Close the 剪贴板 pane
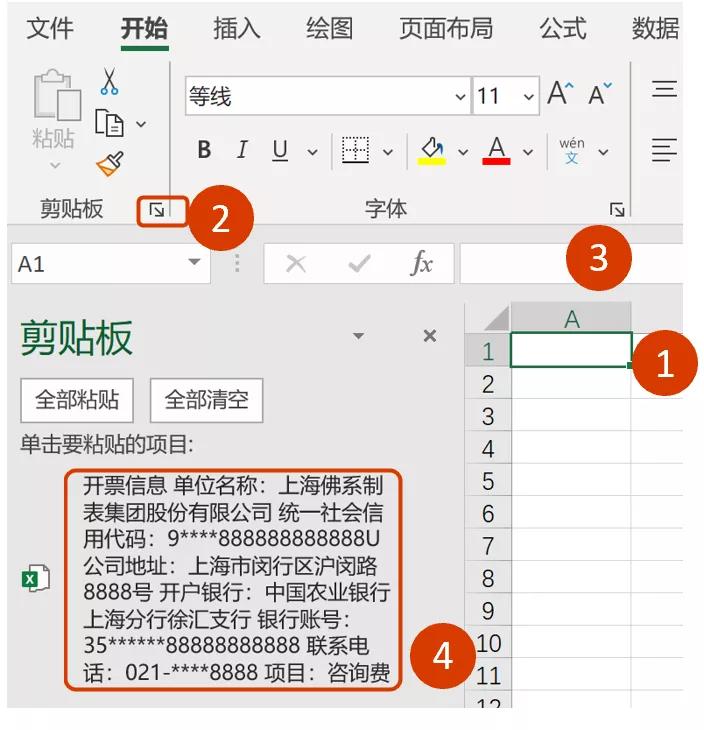This screenshot has width=704, height=730. [x=430, y=336]
